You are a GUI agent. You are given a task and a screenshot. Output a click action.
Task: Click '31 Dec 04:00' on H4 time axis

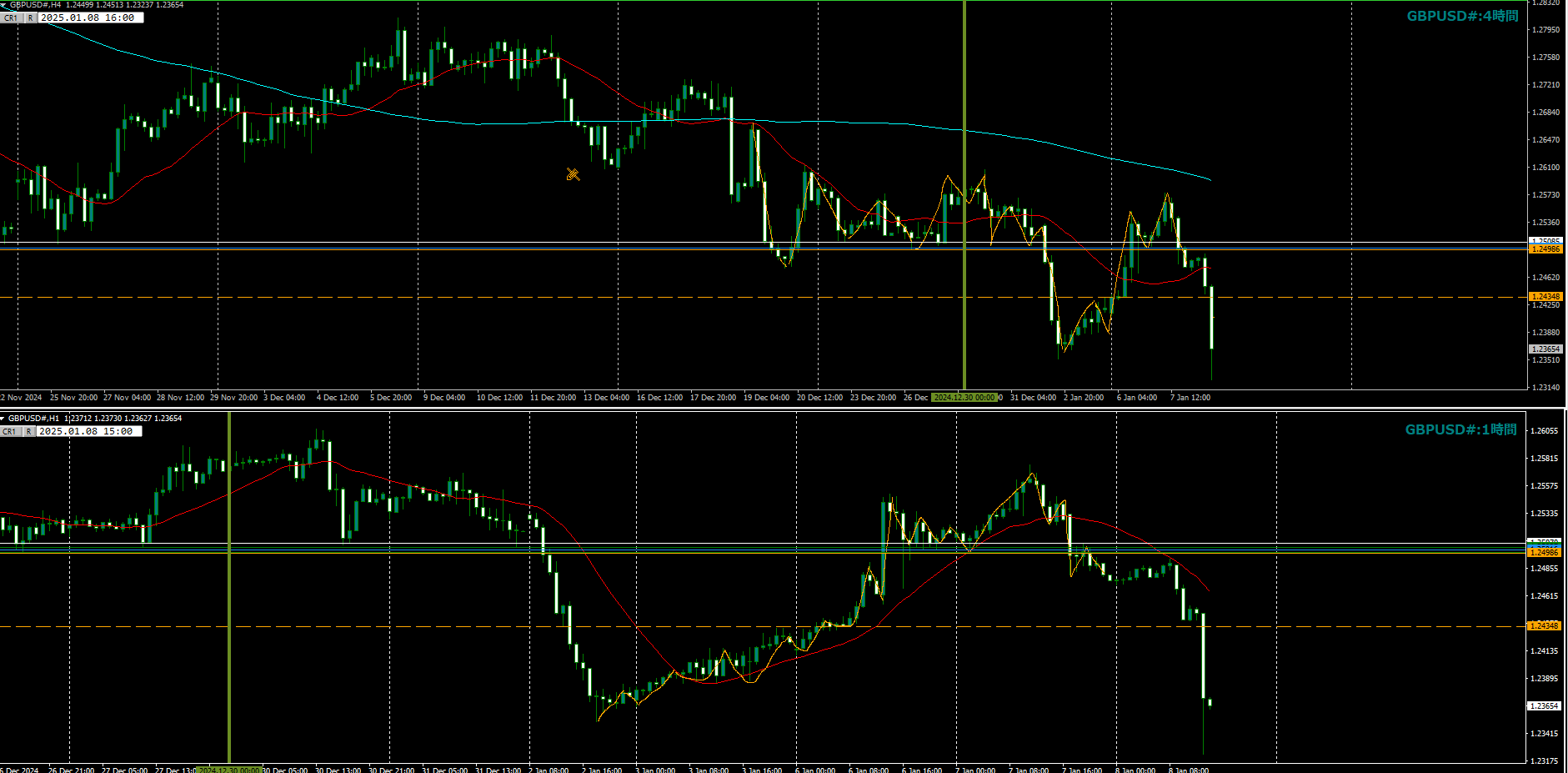coord(1033,398)
